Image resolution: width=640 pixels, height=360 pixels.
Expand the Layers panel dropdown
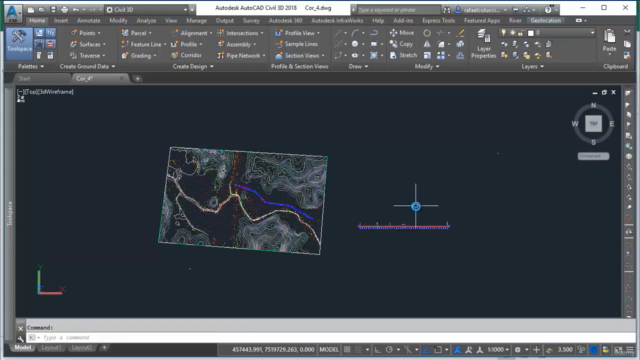tap(533, 66)
